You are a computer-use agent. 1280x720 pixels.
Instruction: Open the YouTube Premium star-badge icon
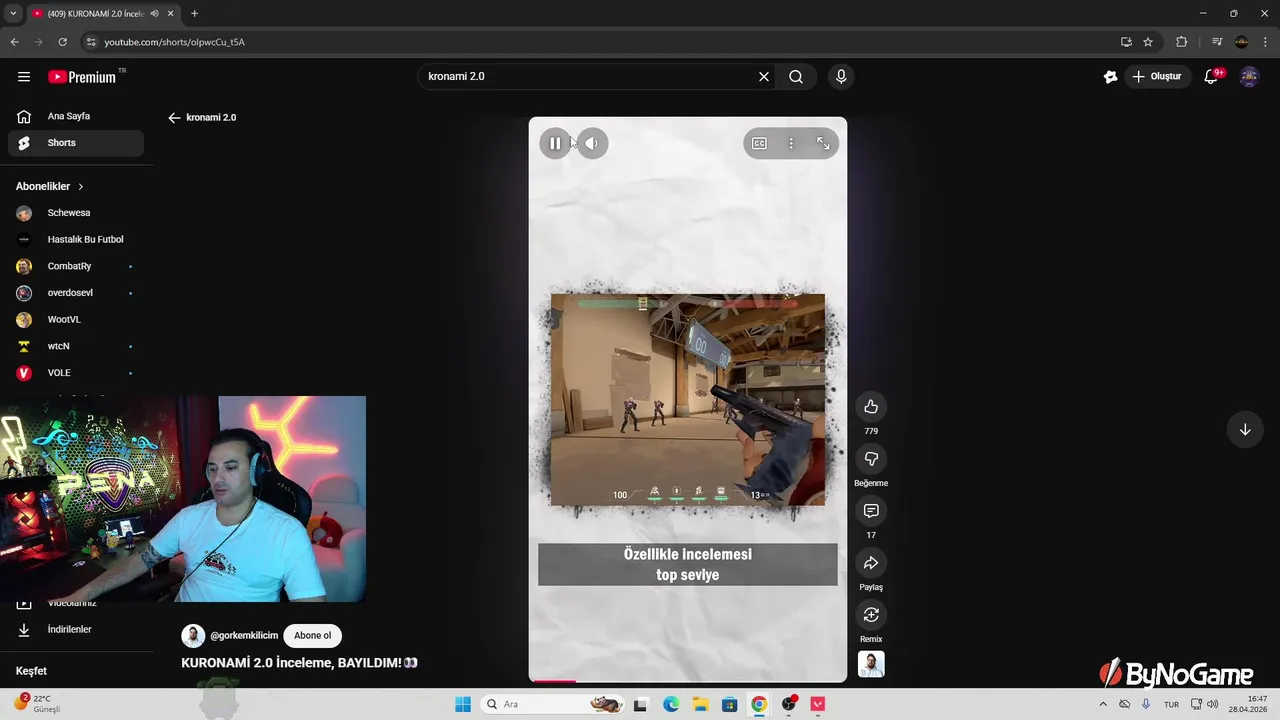(1110, 76)
